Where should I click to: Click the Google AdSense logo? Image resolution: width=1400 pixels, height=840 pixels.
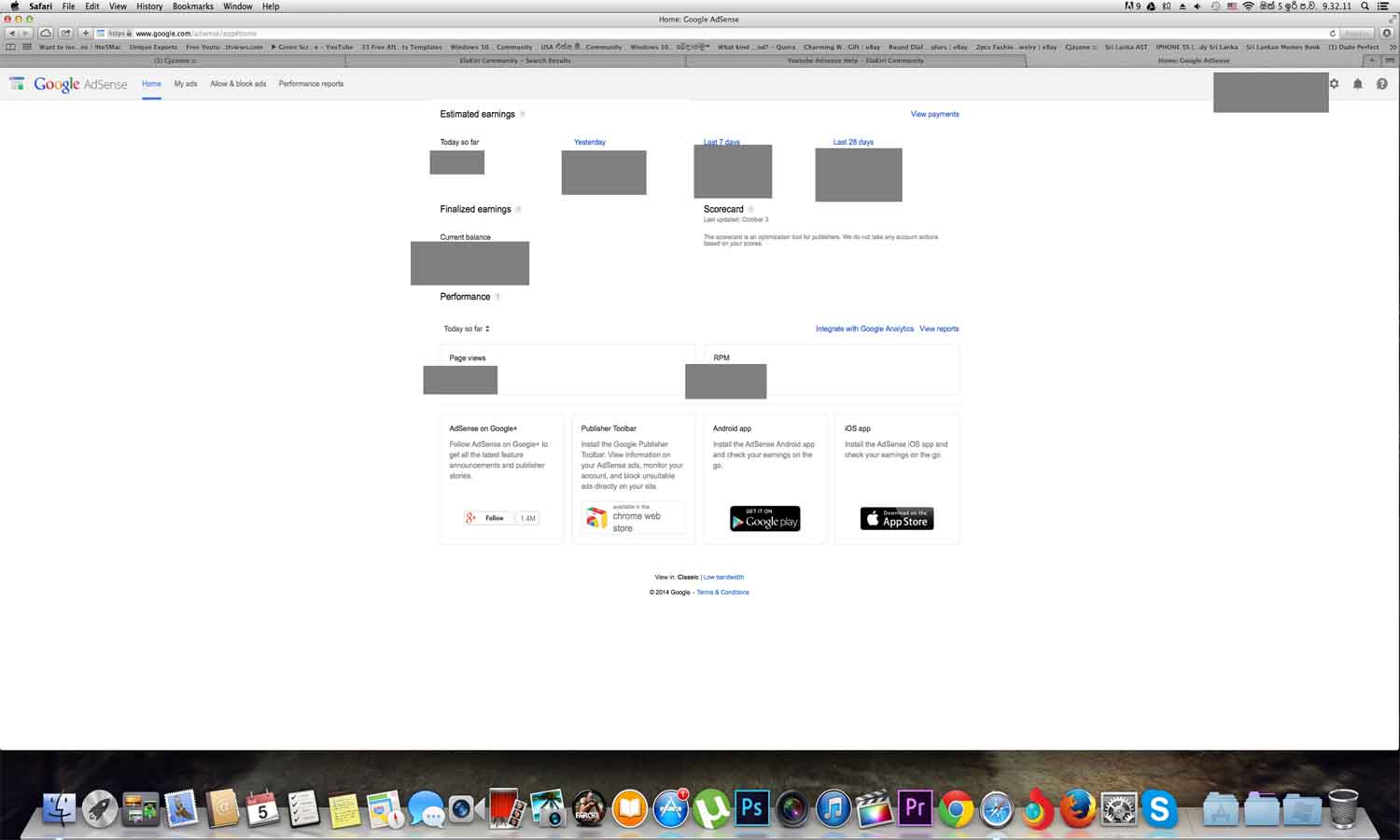click(x=80, y=84)
